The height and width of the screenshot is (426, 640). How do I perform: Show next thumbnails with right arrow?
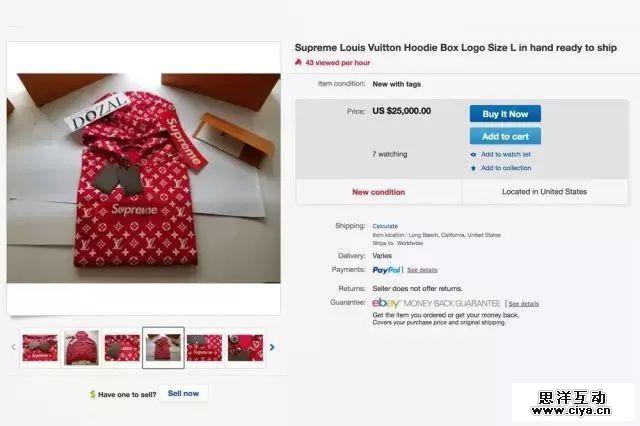272,347
